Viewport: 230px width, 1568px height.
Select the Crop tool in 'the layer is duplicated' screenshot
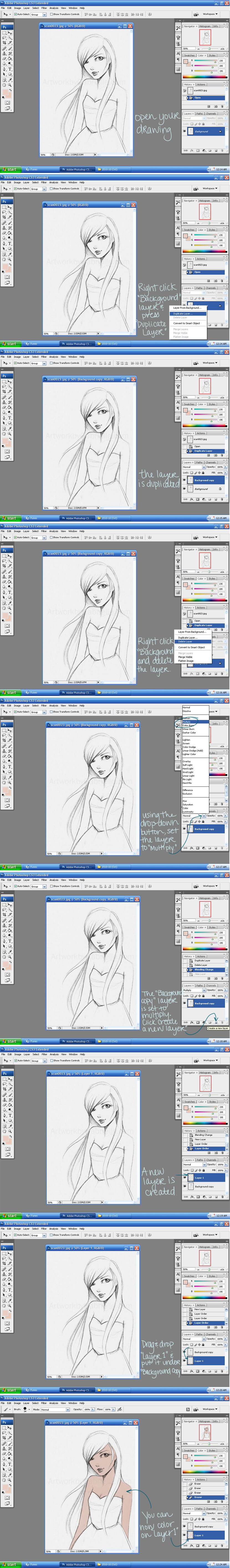pyautogui.click(x=4, y=391)
